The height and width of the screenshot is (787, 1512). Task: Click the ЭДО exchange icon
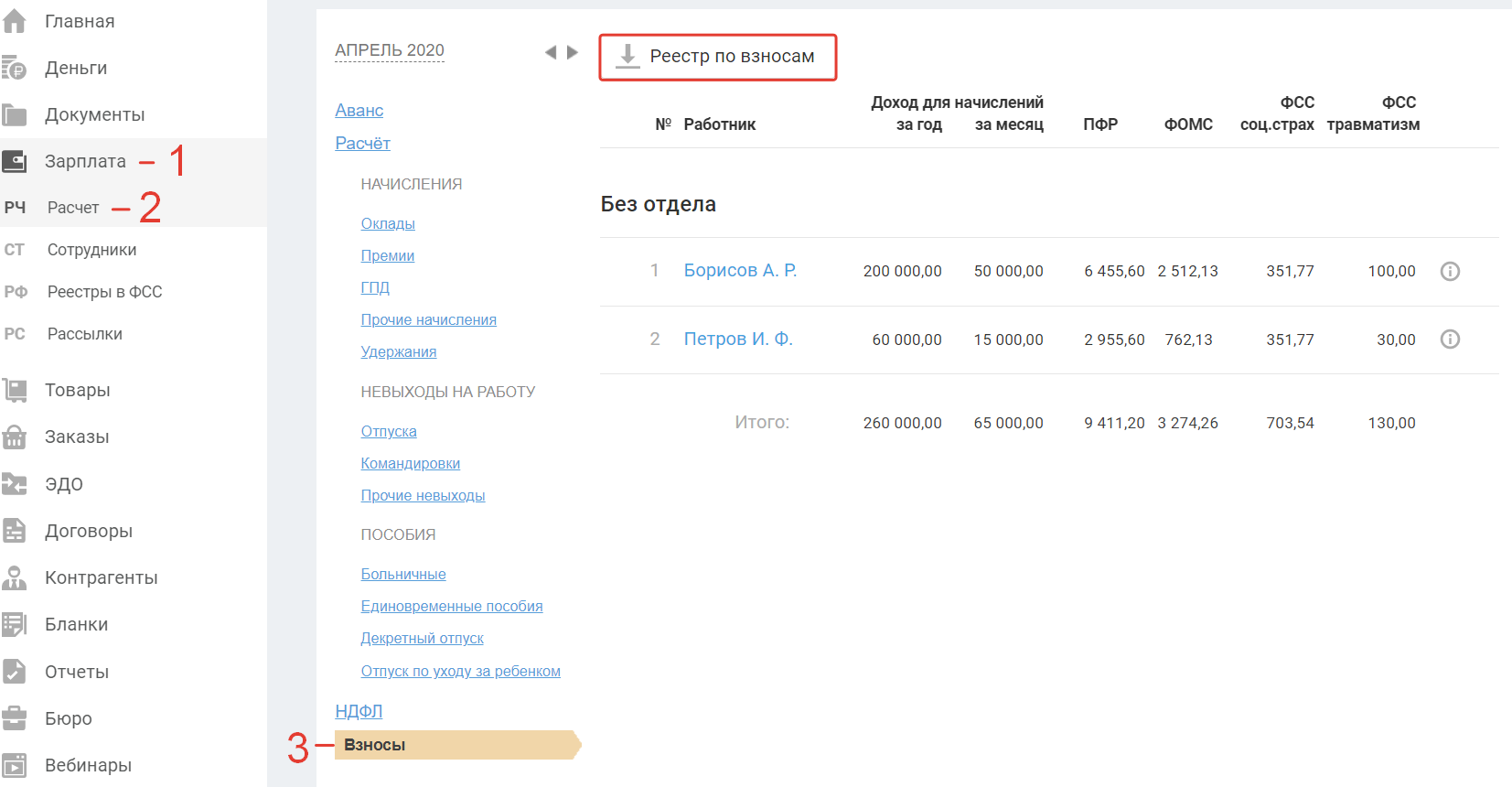(15, 483)
